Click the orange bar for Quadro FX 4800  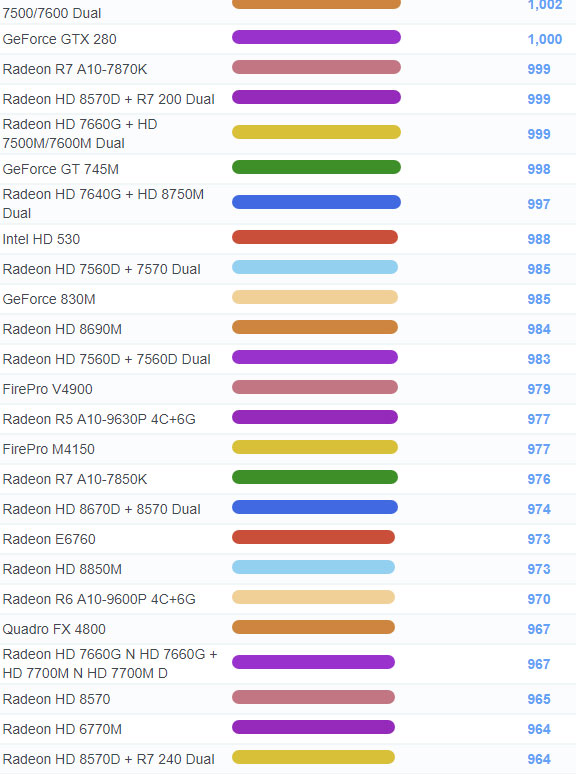click(313, 627)
